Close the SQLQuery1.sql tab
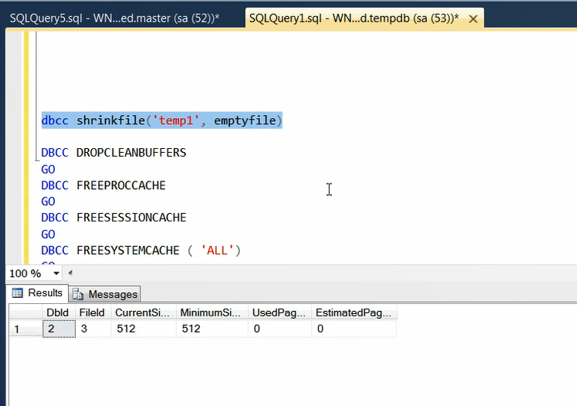Image resolution: width=577 pixels, height=406 pixels. pyautogui.click(x=473, y=19)
